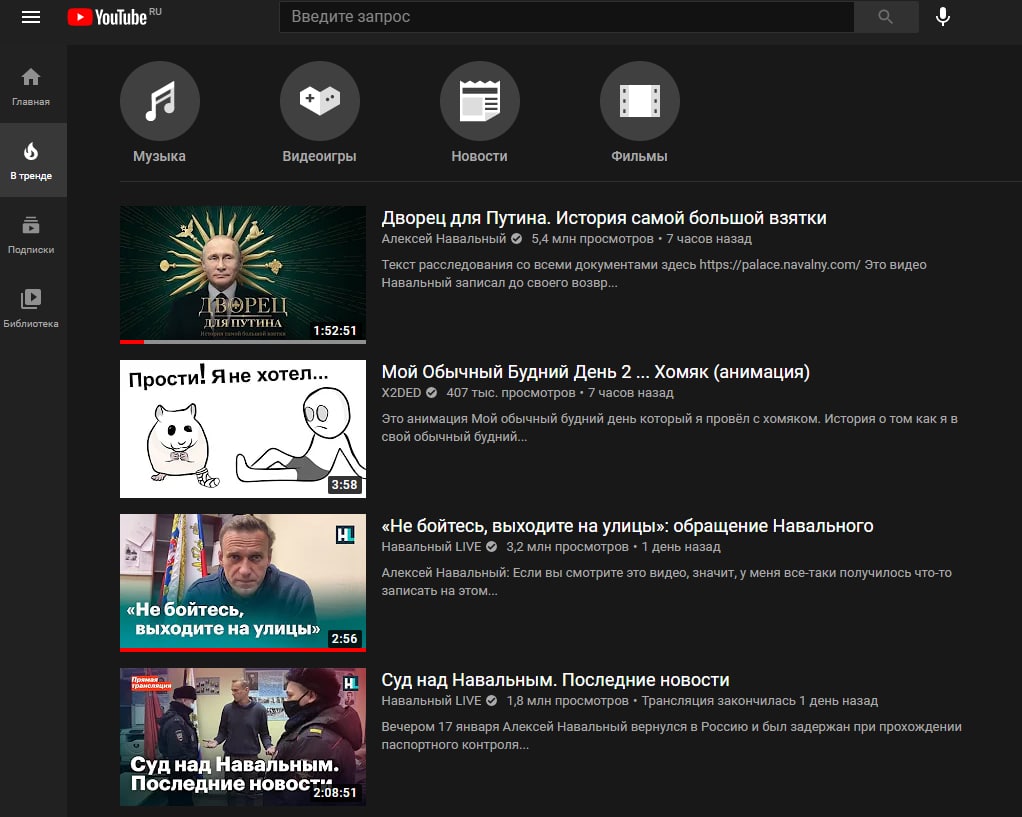Open title «Не бойтесь, выходите на улицы»: обращение Навального

point(627,526)
